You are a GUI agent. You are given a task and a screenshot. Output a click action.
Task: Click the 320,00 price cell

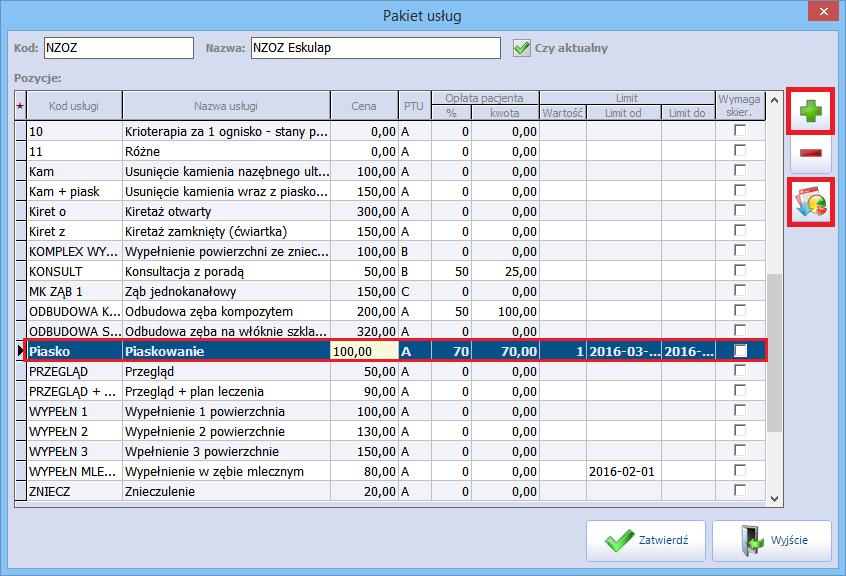(364, 331)
